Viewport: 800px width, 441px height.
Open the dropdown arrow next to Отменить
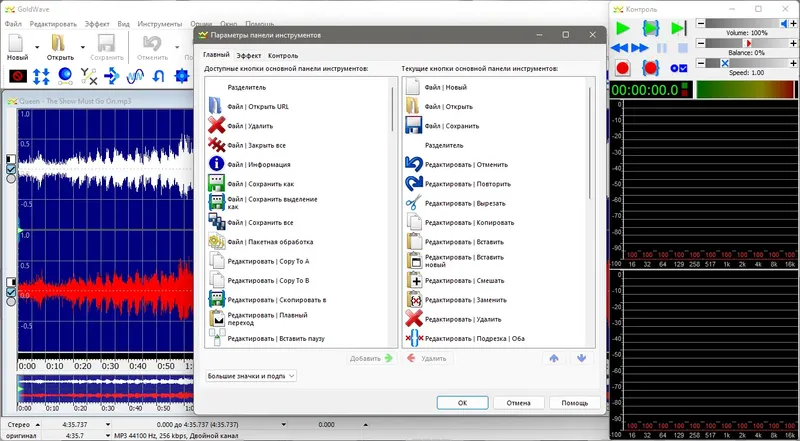click(x=177, y=47)
